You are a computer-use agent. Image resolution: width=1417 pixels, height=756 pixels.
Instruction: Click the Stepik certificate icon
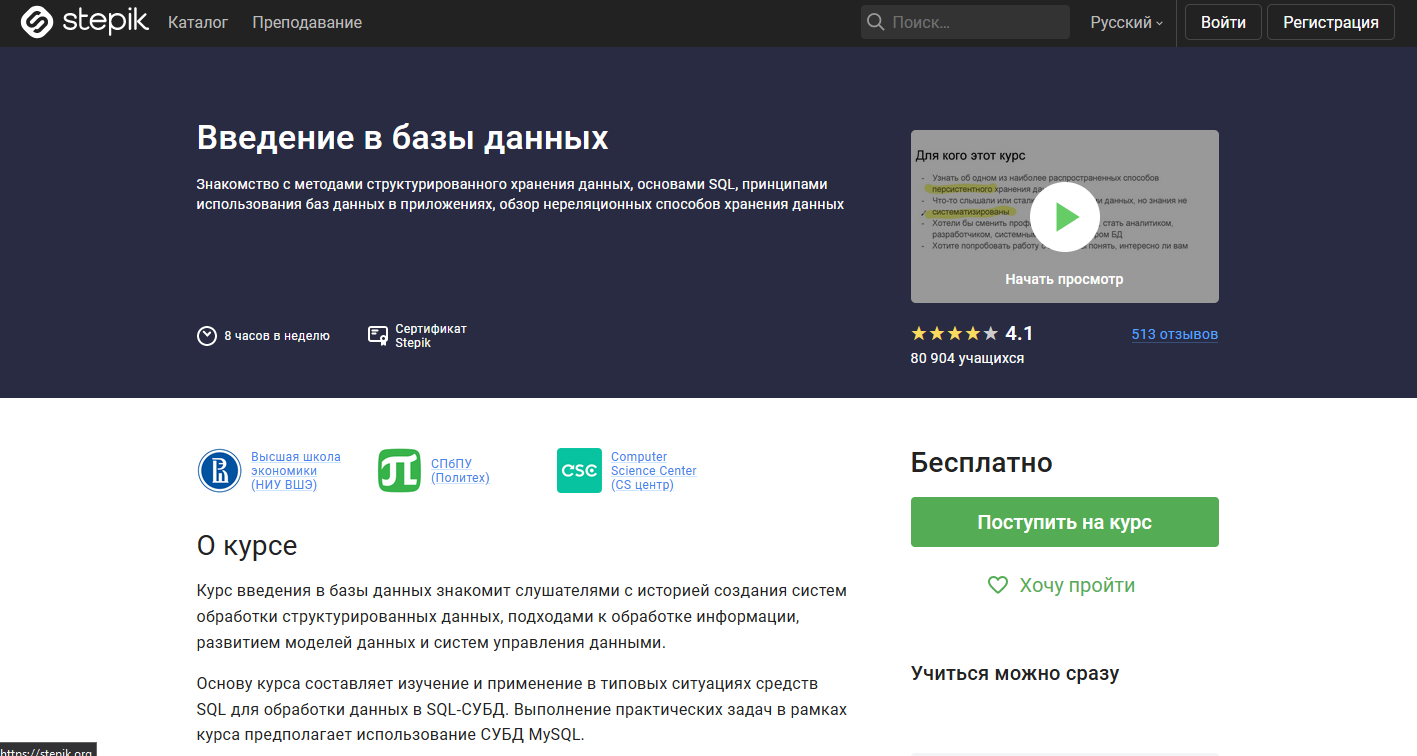pos(377,336)
